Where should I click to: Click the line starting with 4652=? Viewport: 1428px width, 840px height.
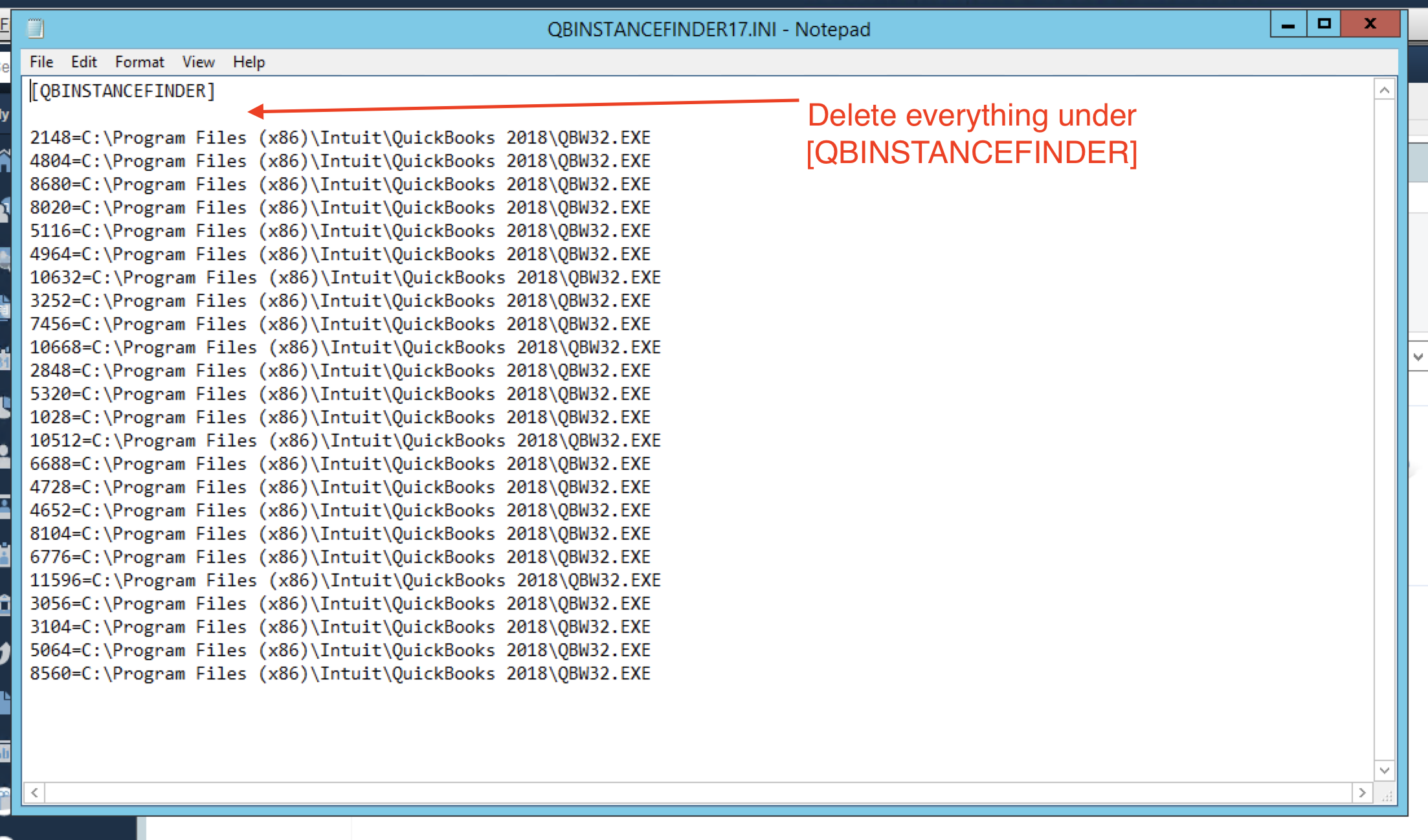point(340,511)
